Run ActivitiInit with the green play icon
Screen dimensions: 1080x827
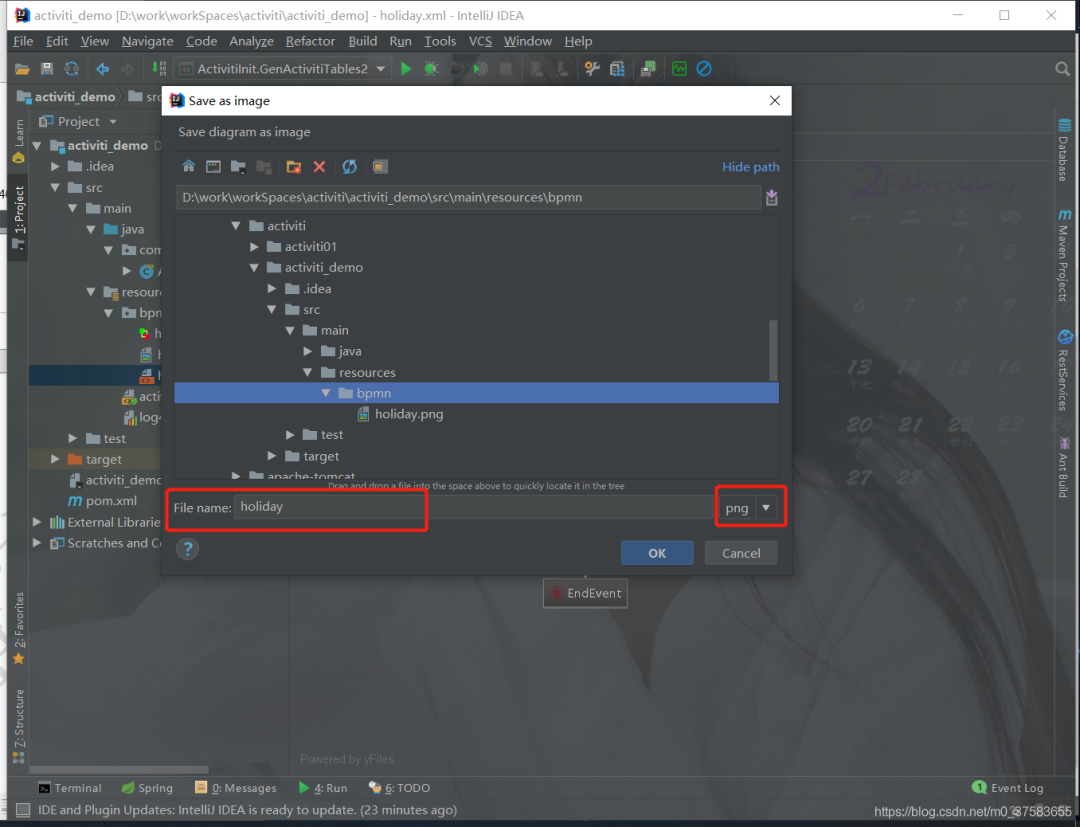[x=406, y=69]
